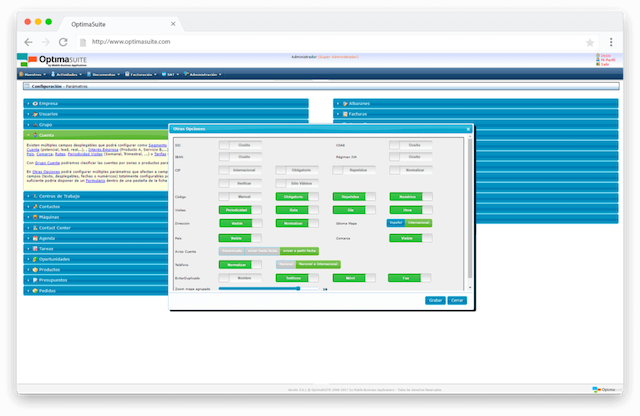Image resolution: width=640 pixels, height=416 pixels.
Task: Click the zoom mapa slider handle
Action: [x=299, y=288]
